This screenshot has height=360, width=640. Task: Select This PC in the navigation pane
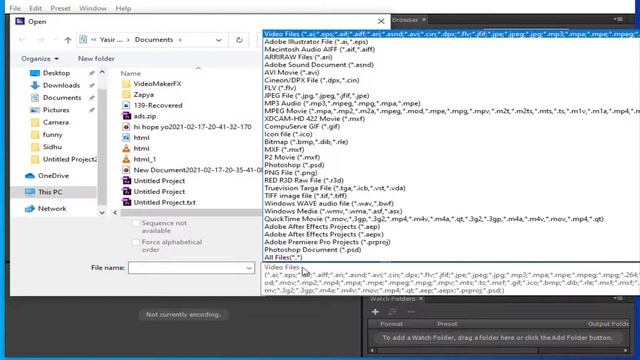point(50,192)
